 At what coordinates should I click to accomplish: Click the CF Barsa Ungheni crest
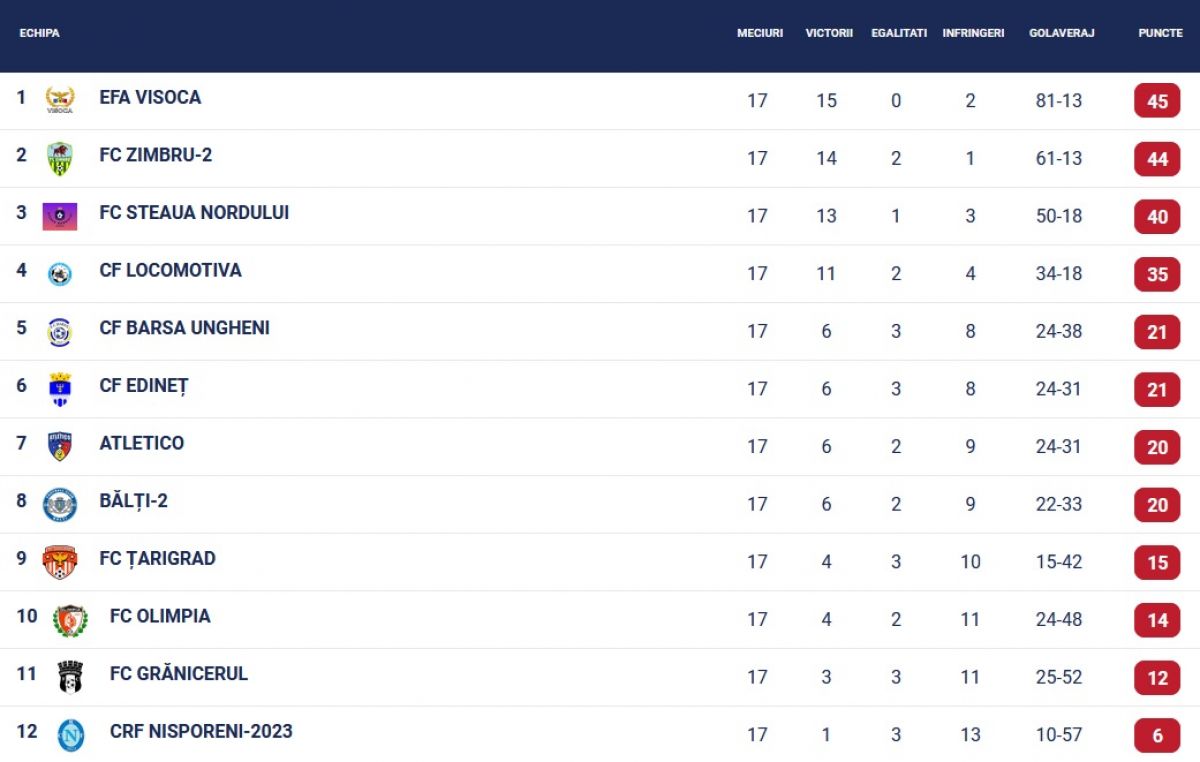pyautogui.click(x=60, y=332)
